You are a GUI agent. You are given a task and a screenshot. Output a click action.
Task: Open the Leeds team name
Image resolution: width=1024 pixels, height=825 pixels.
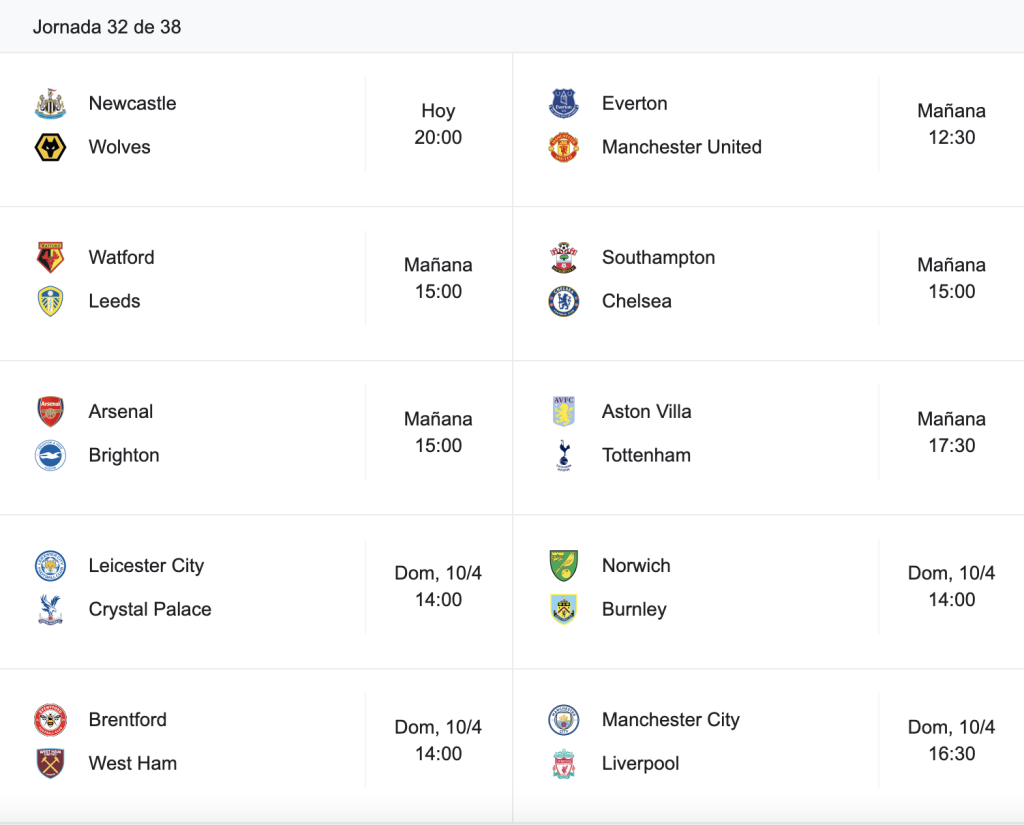(x=114, y=301)
